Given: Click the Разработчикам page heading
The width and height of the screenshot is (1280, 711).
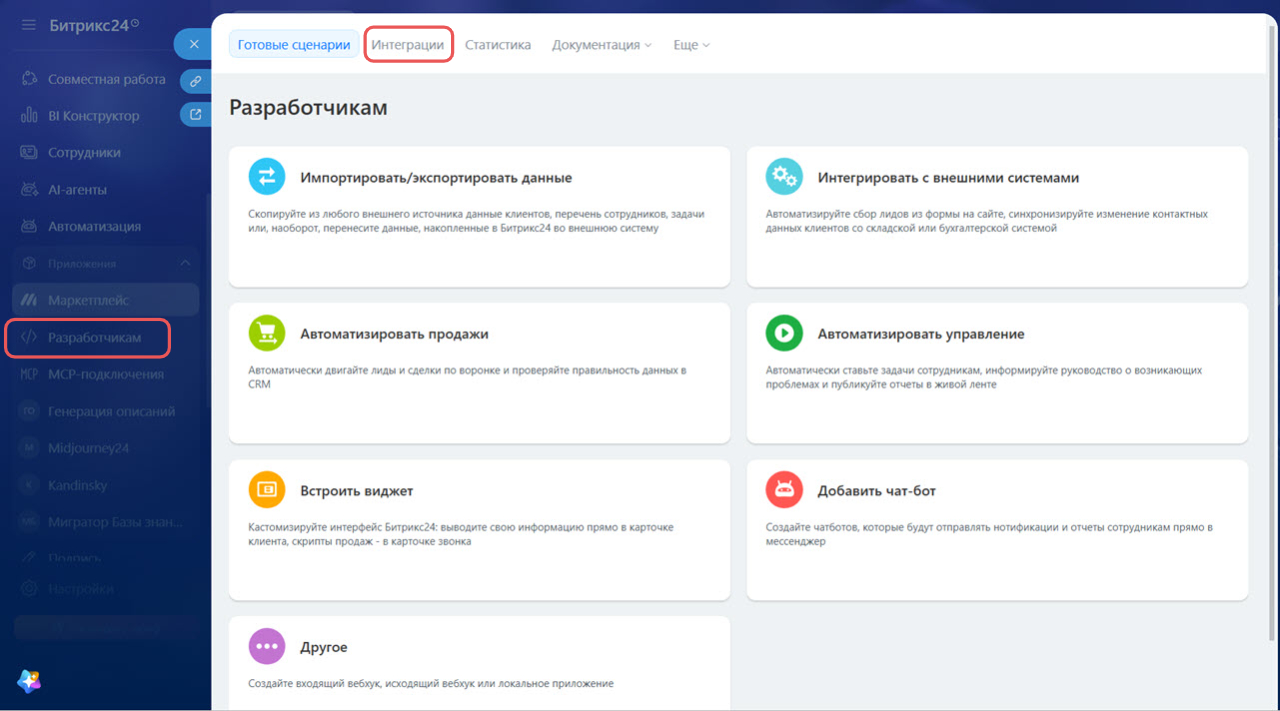Looking at the screenshot, I should coord(308,107).
